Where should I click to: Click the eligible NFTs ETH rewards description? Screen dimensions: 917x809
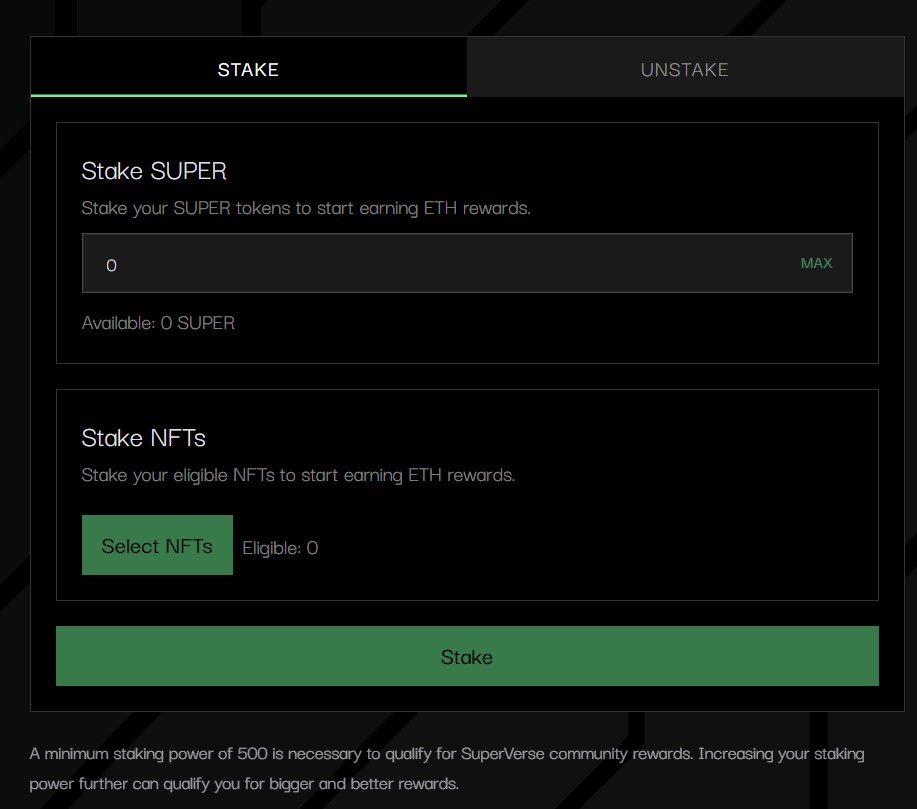click(x=298, y=475)
